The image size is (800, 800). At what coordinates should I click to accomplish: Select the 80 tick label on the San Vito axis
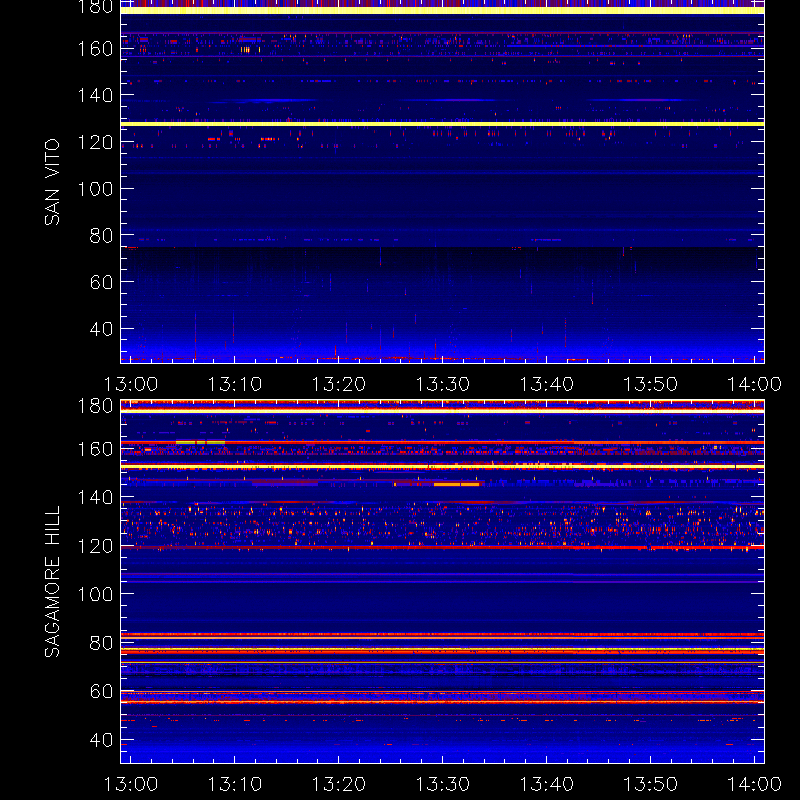click(x=101, y=236)
